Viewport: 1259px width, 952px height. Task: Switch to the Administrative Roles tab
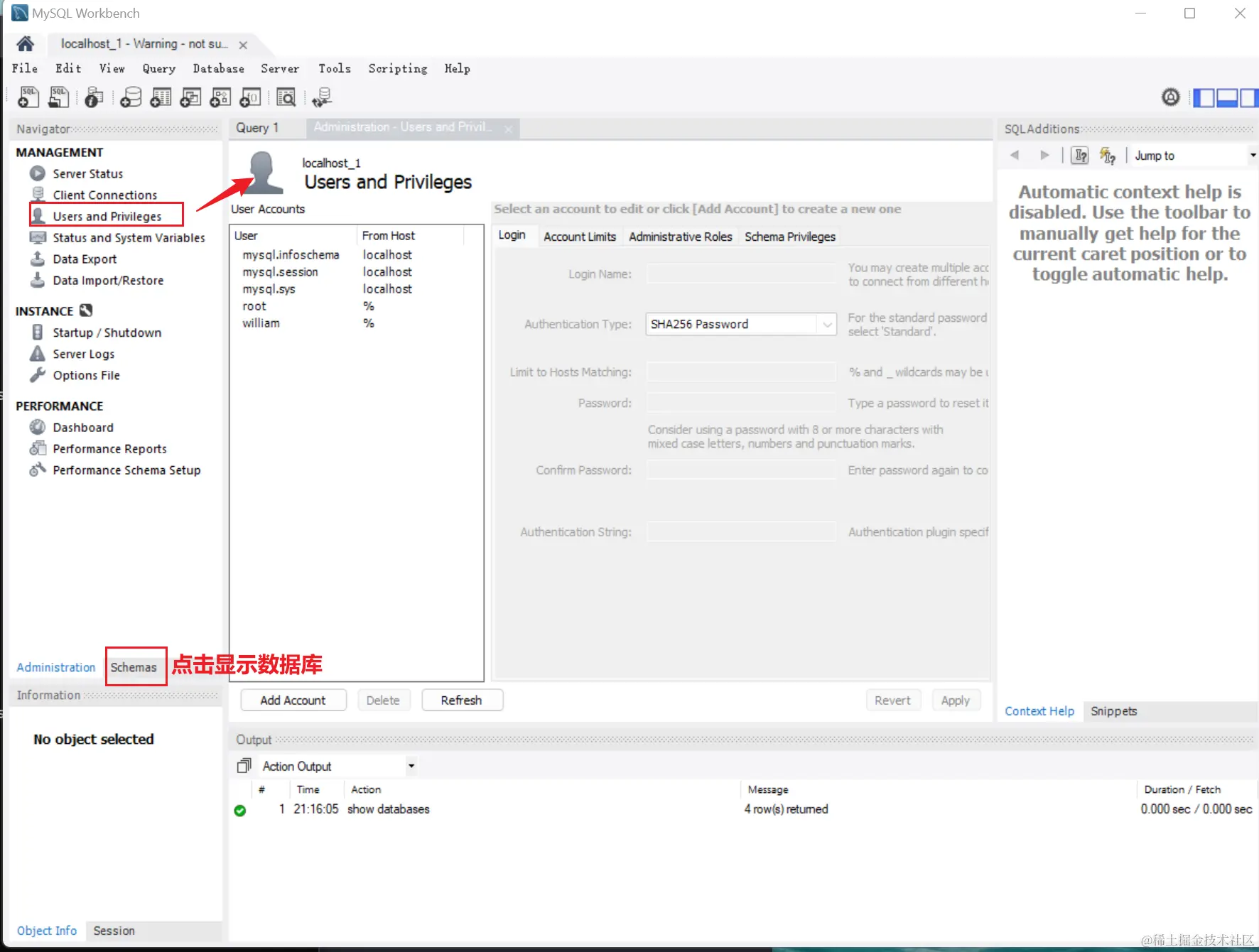pyautogui.click(x=681, y=237)
